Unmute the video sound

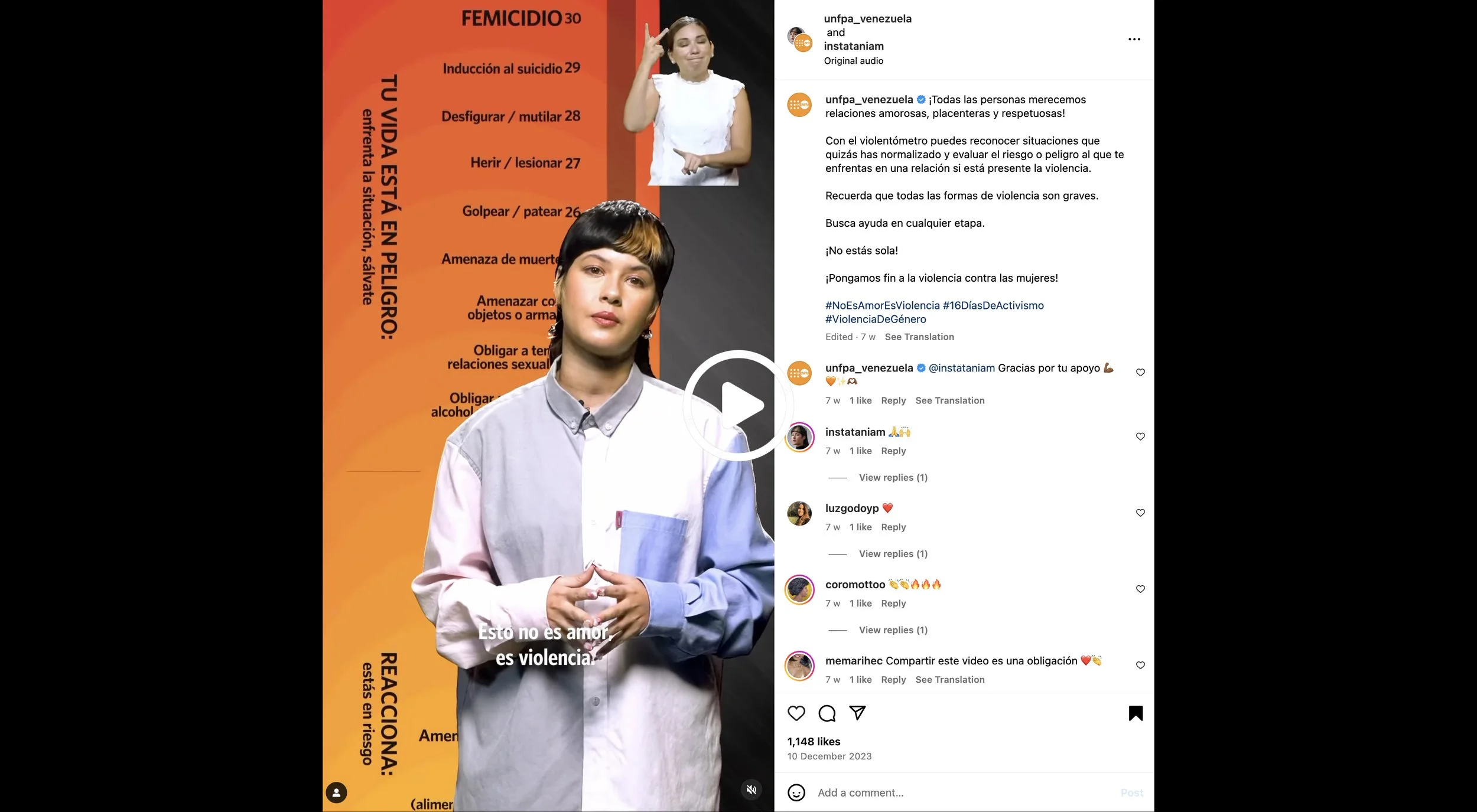tap(751, 789)
